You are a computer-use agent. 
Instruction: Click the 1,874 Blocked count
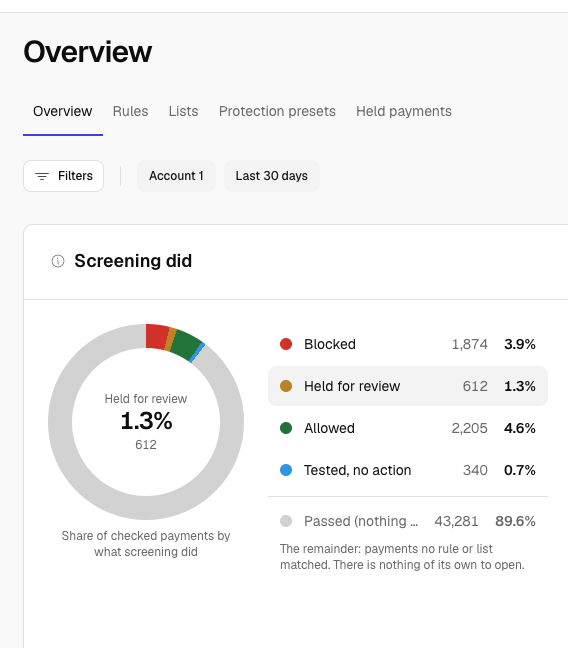coord(470,344)
